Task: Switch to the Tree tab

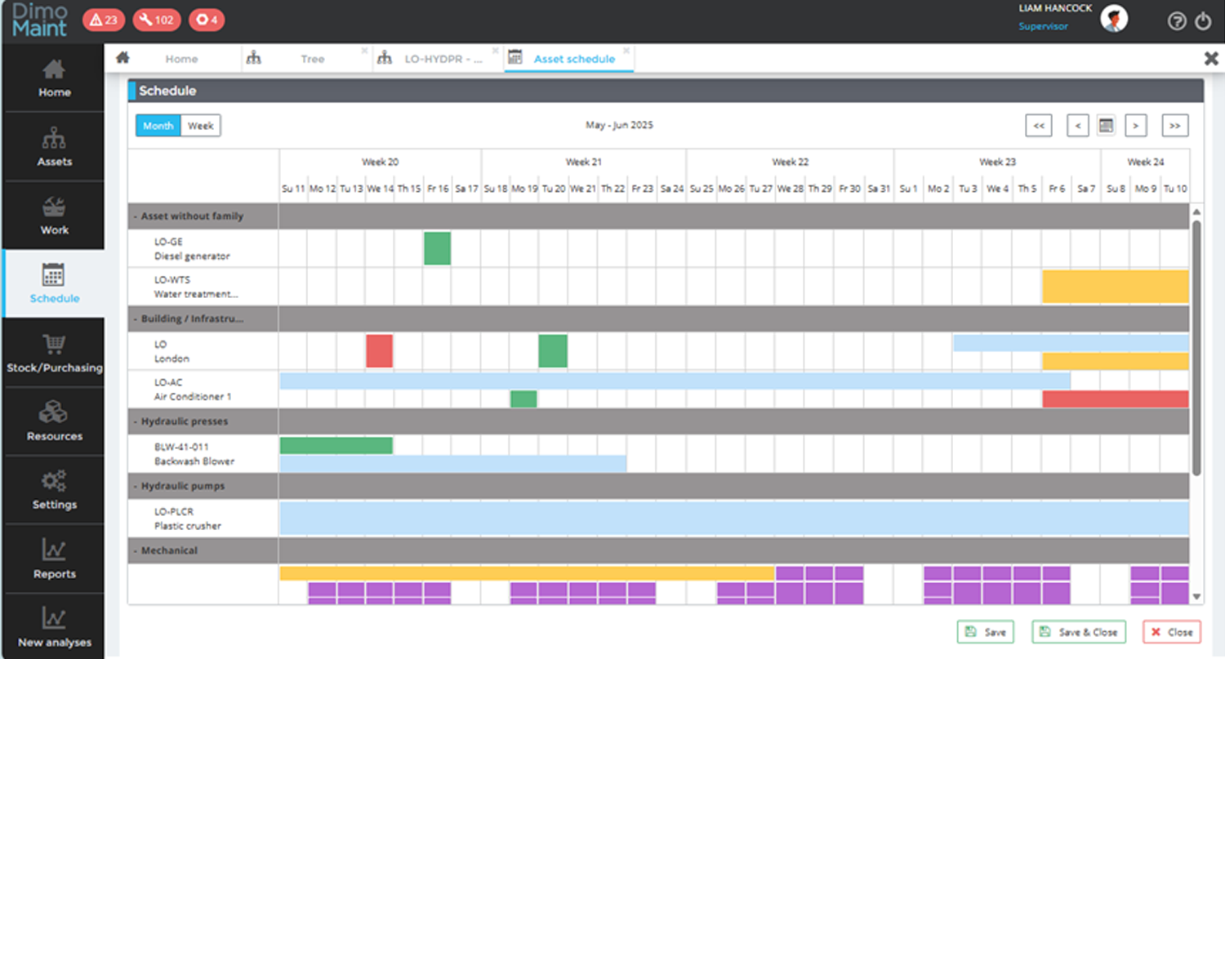Action: coord(313,58)
